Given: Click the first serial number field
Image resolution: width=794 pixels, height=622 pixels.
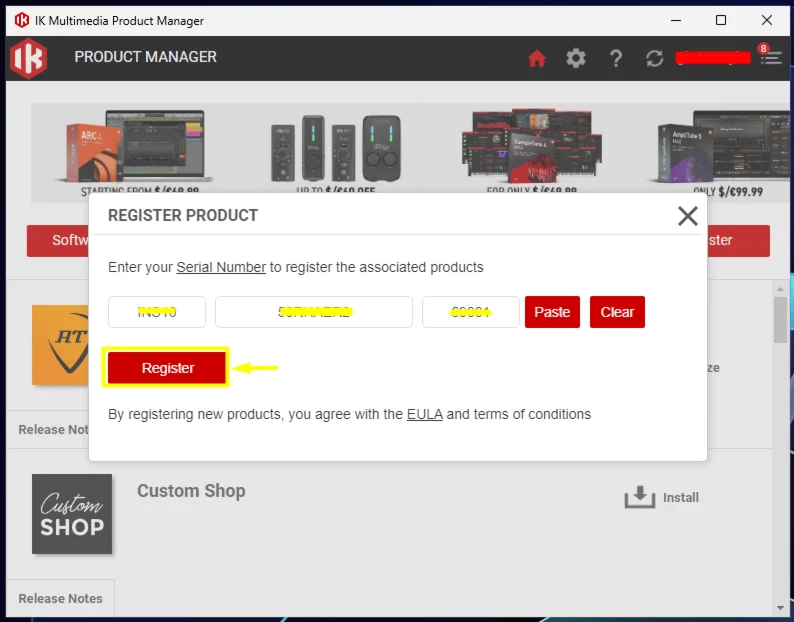Looking at the screenshot, I should (x=157, y=312).
